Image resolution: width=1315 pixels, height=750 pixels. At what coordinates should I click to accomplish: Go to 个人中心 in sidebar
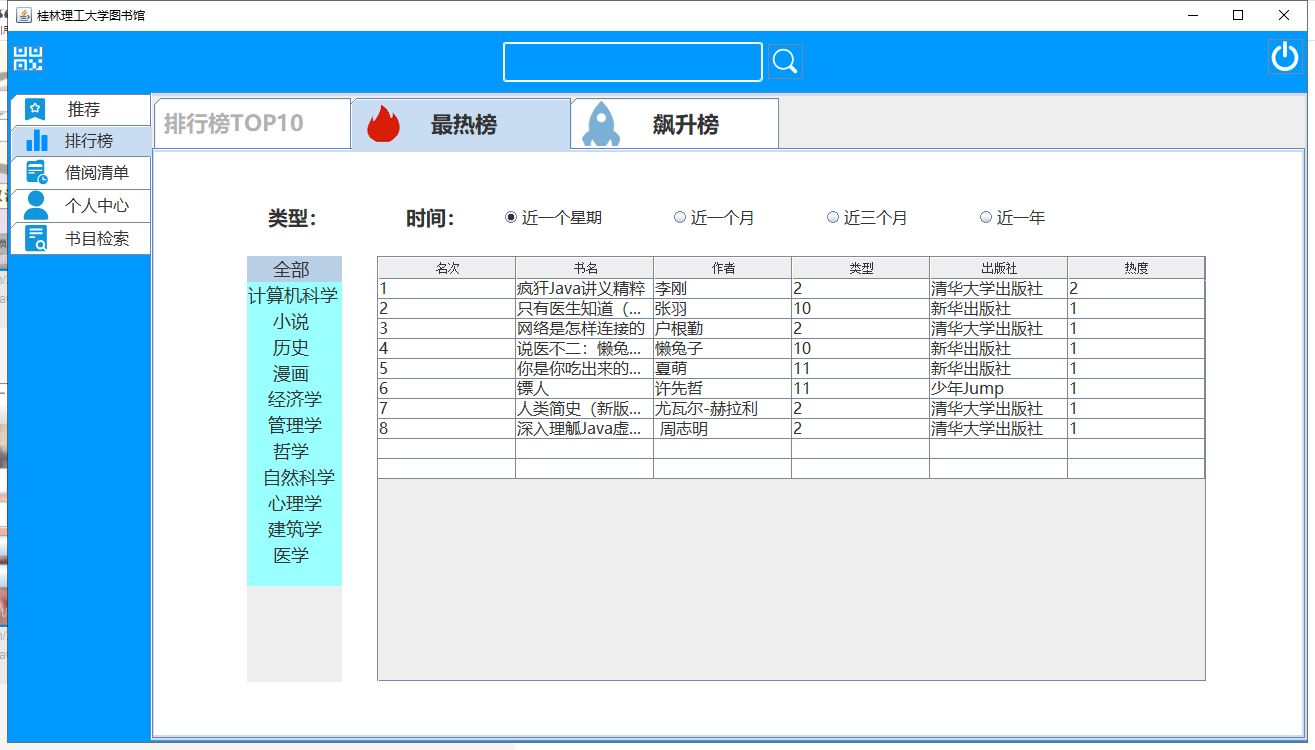tap(80, 206)
